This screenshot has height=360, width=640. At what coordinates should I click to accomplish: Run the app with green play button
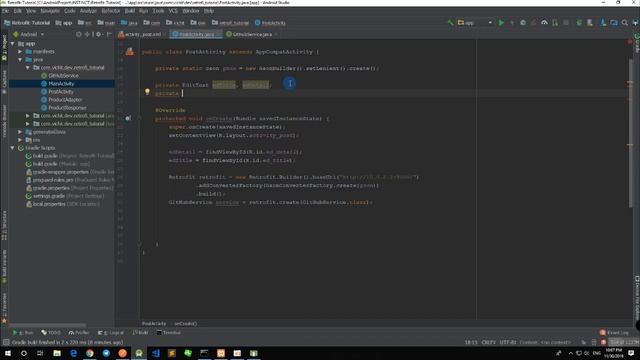click(x=501, y=23)
